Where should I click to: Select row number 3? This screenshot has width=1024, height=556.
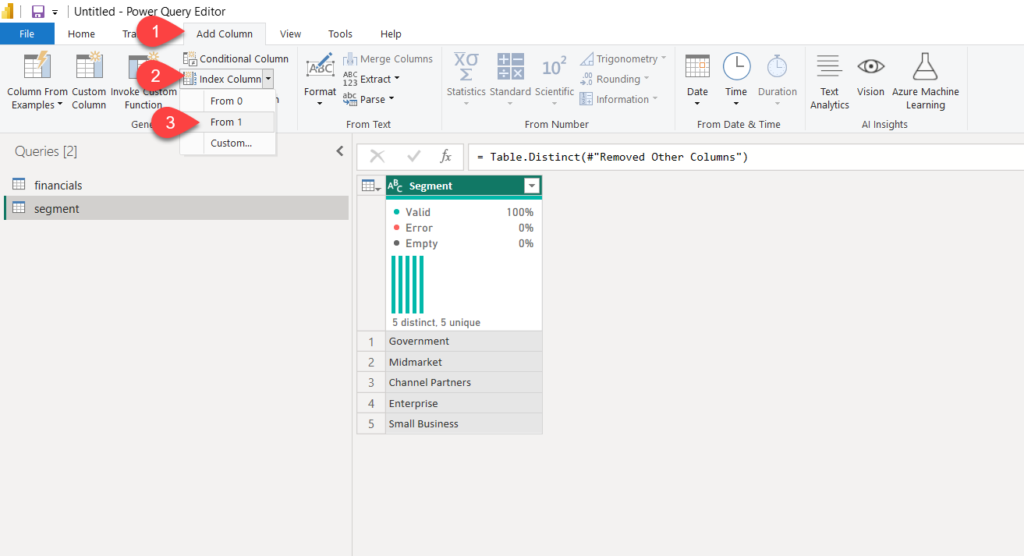click(x=371, y=383)
